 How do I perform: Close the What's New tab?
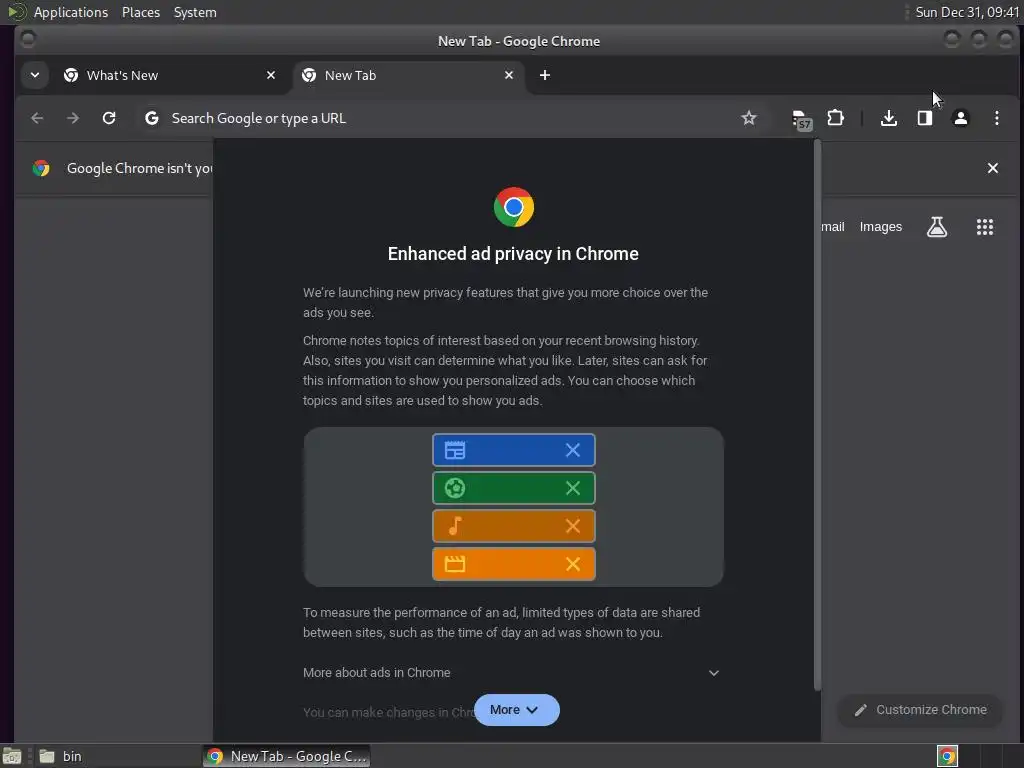[x=271, y=76]
